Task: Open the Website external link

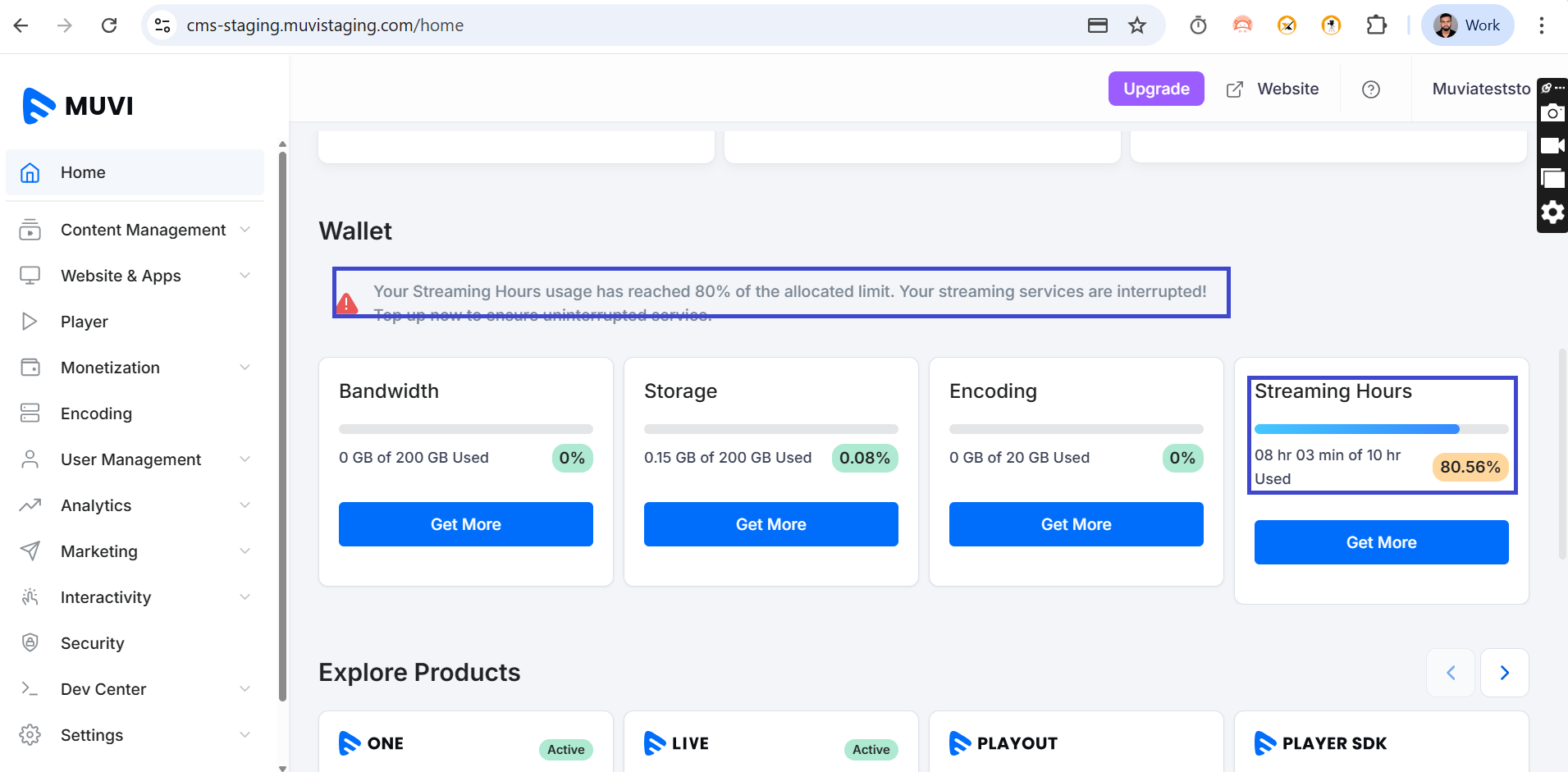Action: point(1272,89)
